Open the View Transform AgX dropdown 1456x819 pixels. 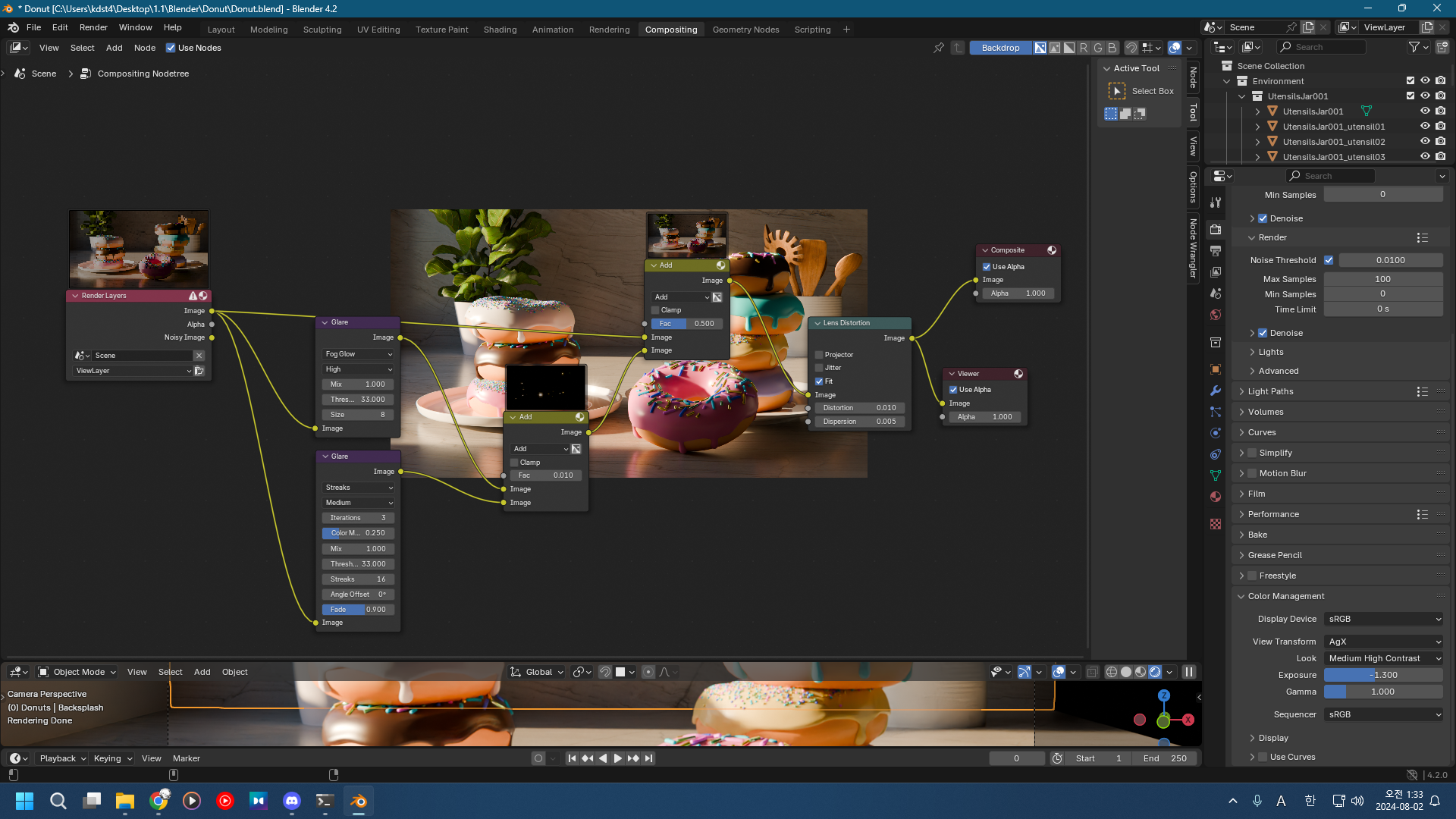1384,642
